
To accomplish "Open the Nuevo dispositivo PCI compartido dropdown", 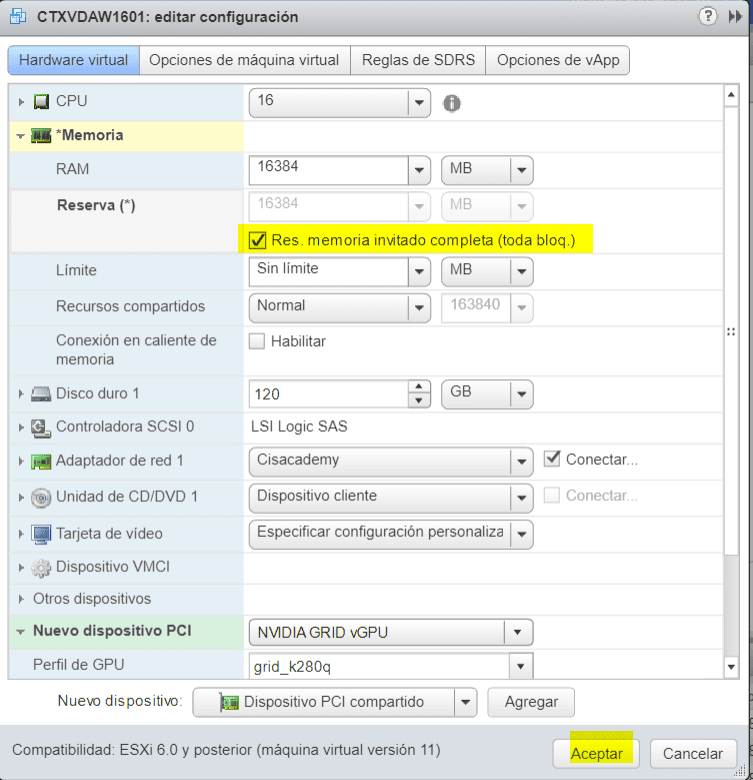I will pos(334,702).
